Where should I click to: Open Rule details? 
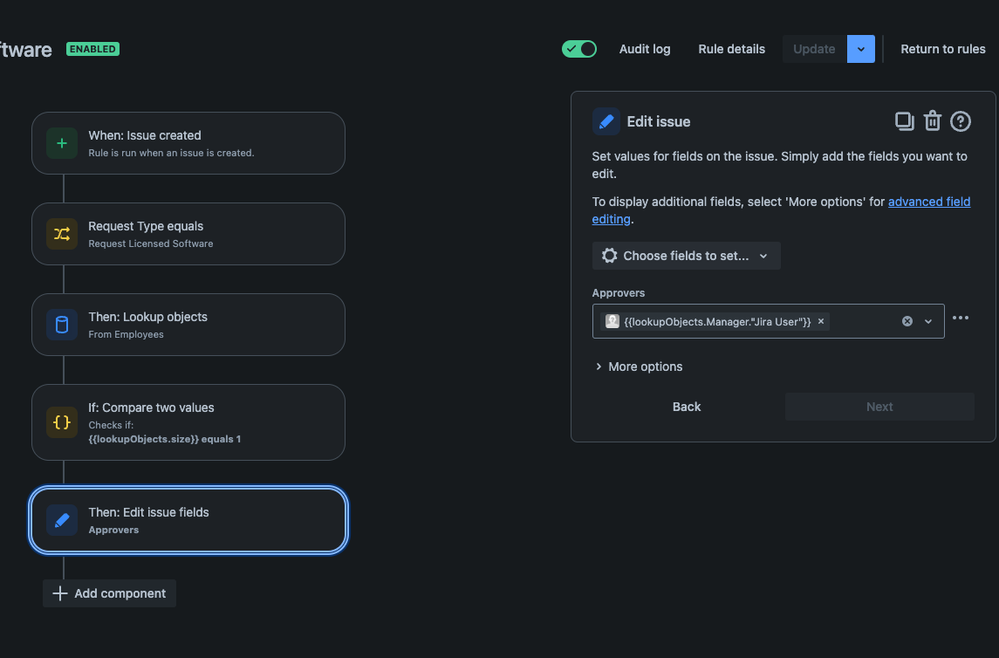(x=731, y=49)
